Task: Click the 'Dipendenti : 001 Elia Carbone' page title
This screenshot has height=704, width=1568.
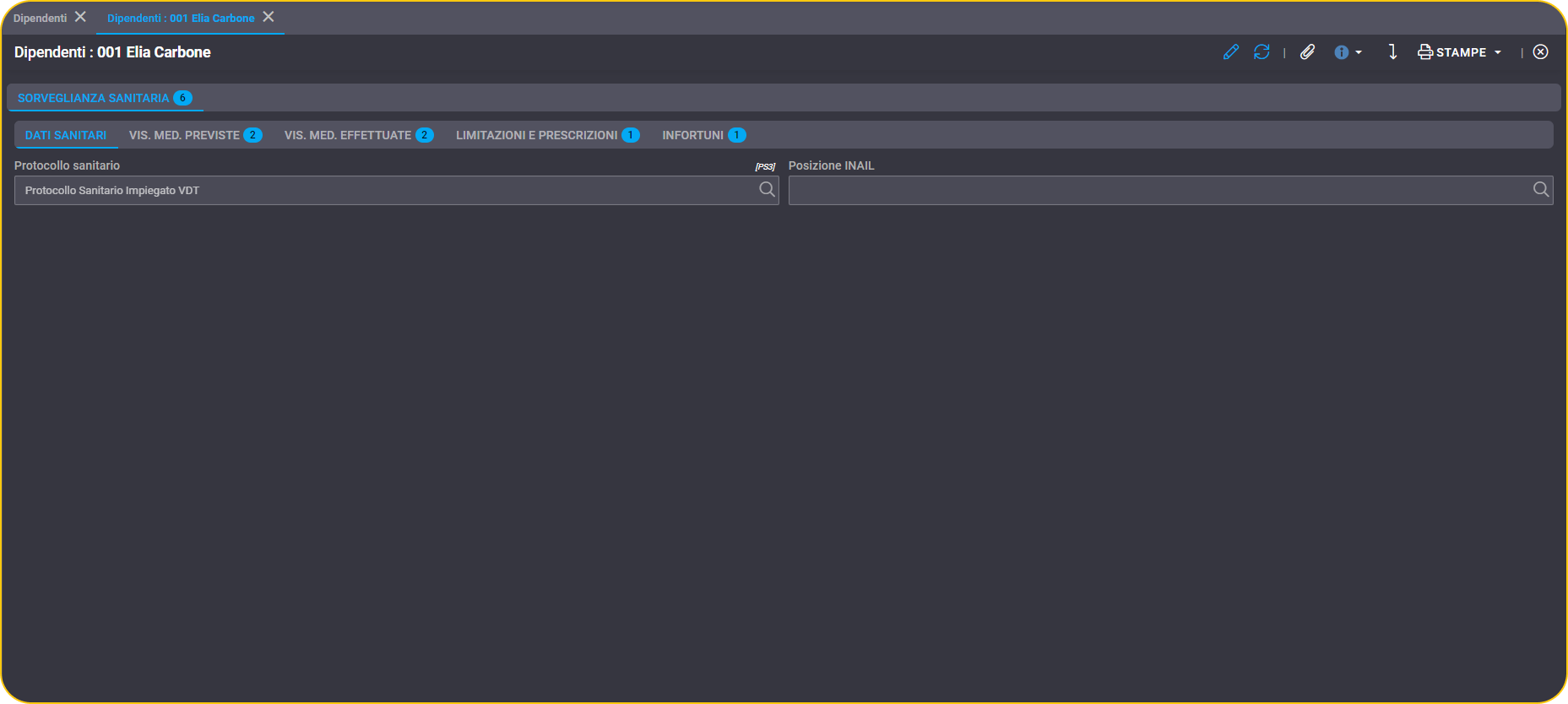Action: 112,52
